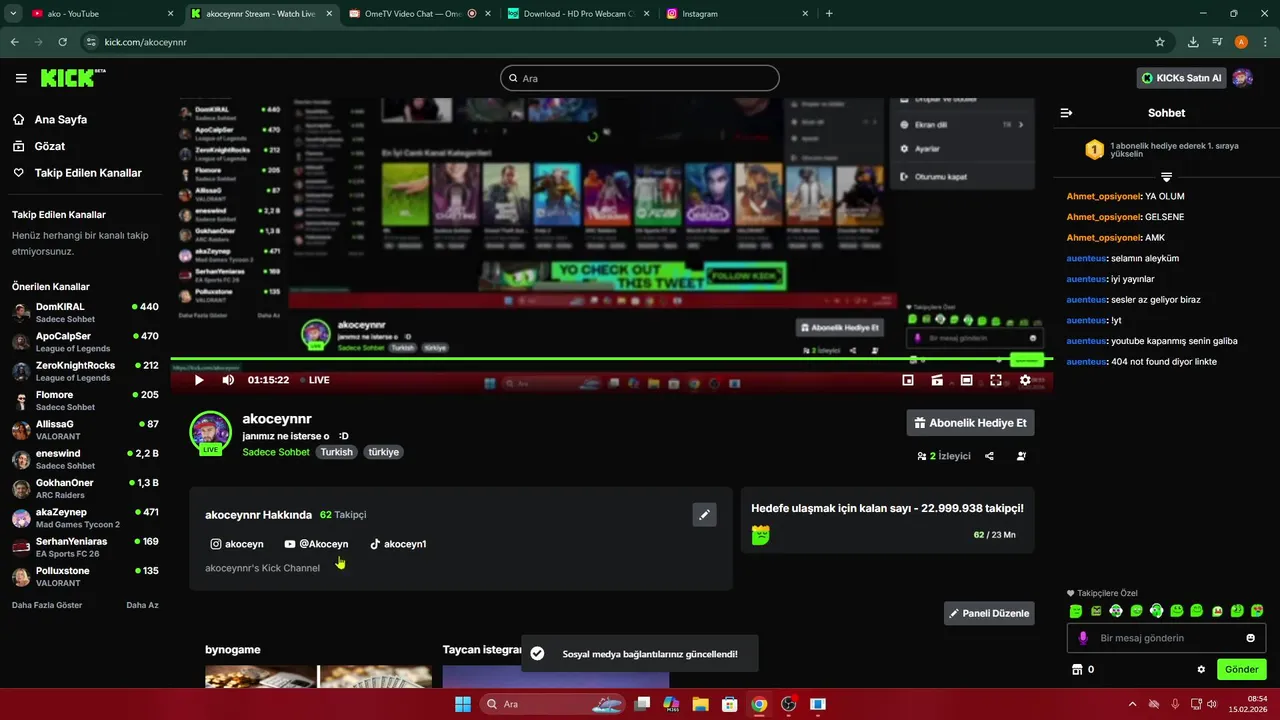
Task: Select the first green Kick emote
Action: [x=1076, y=611]
